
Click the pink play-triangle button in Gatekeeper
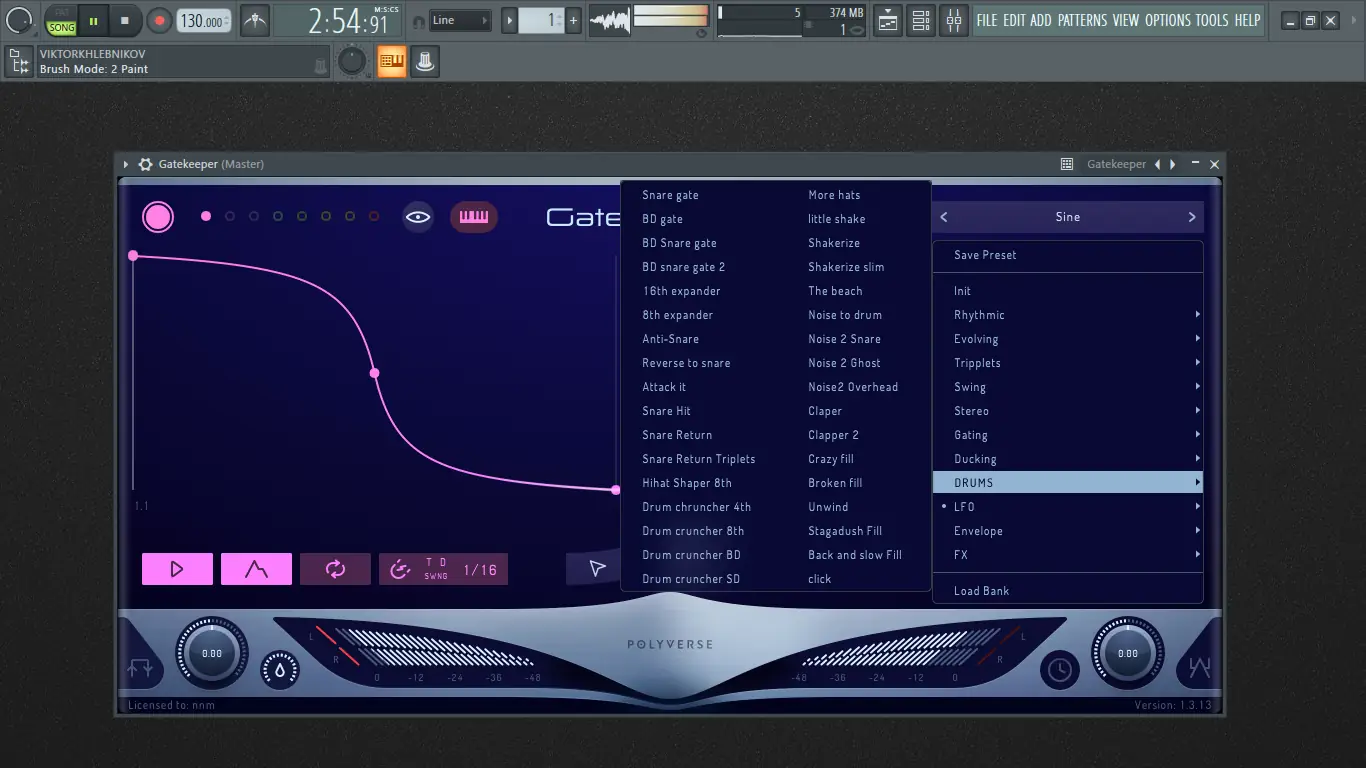coord(177,569)
